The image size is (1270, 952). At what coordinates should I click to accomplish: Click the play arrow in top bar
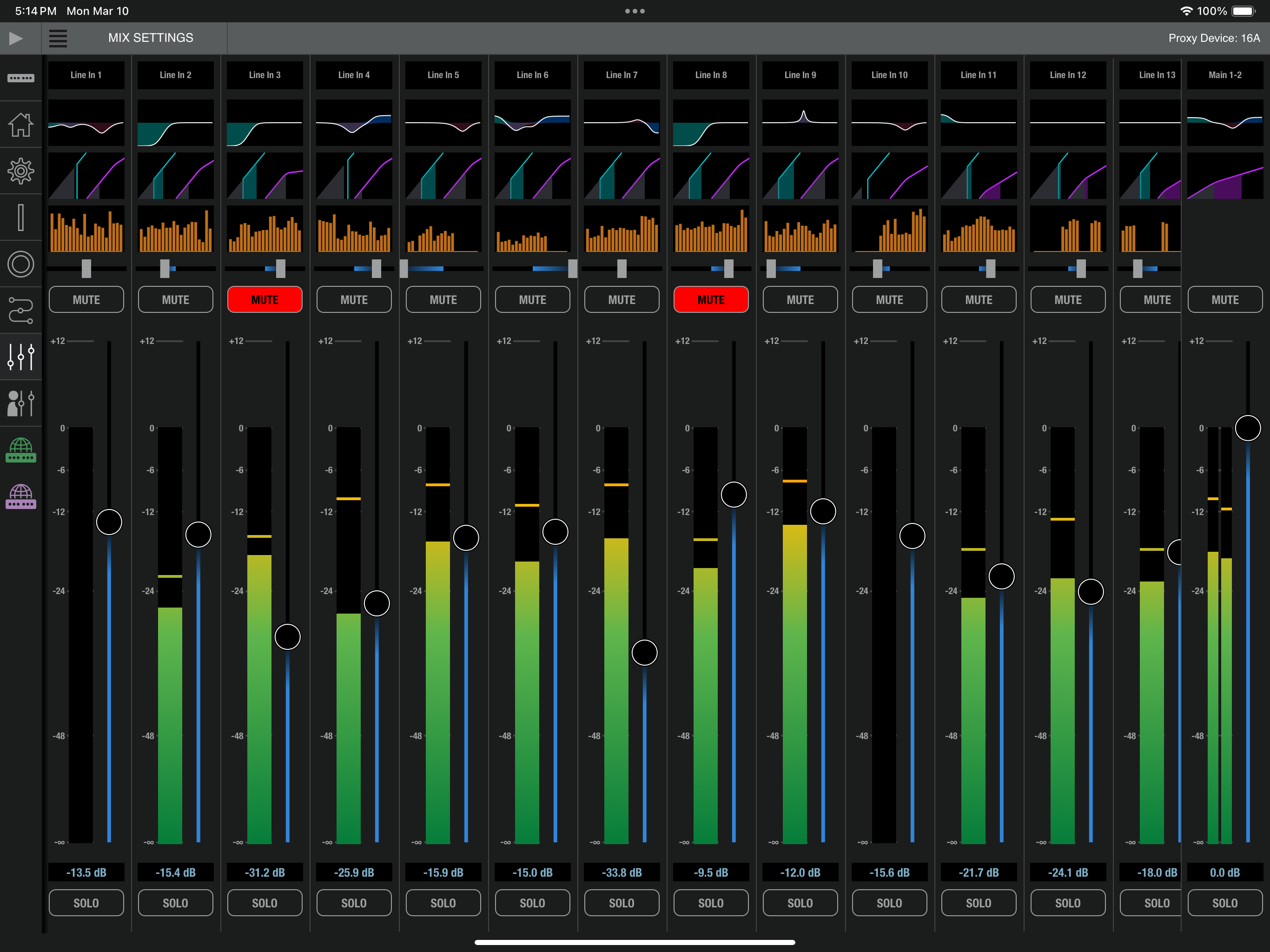tap(16, 39)
